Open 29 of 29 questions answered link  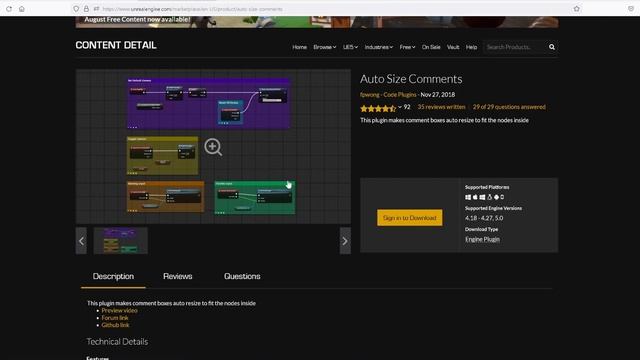tap(509, 107)
